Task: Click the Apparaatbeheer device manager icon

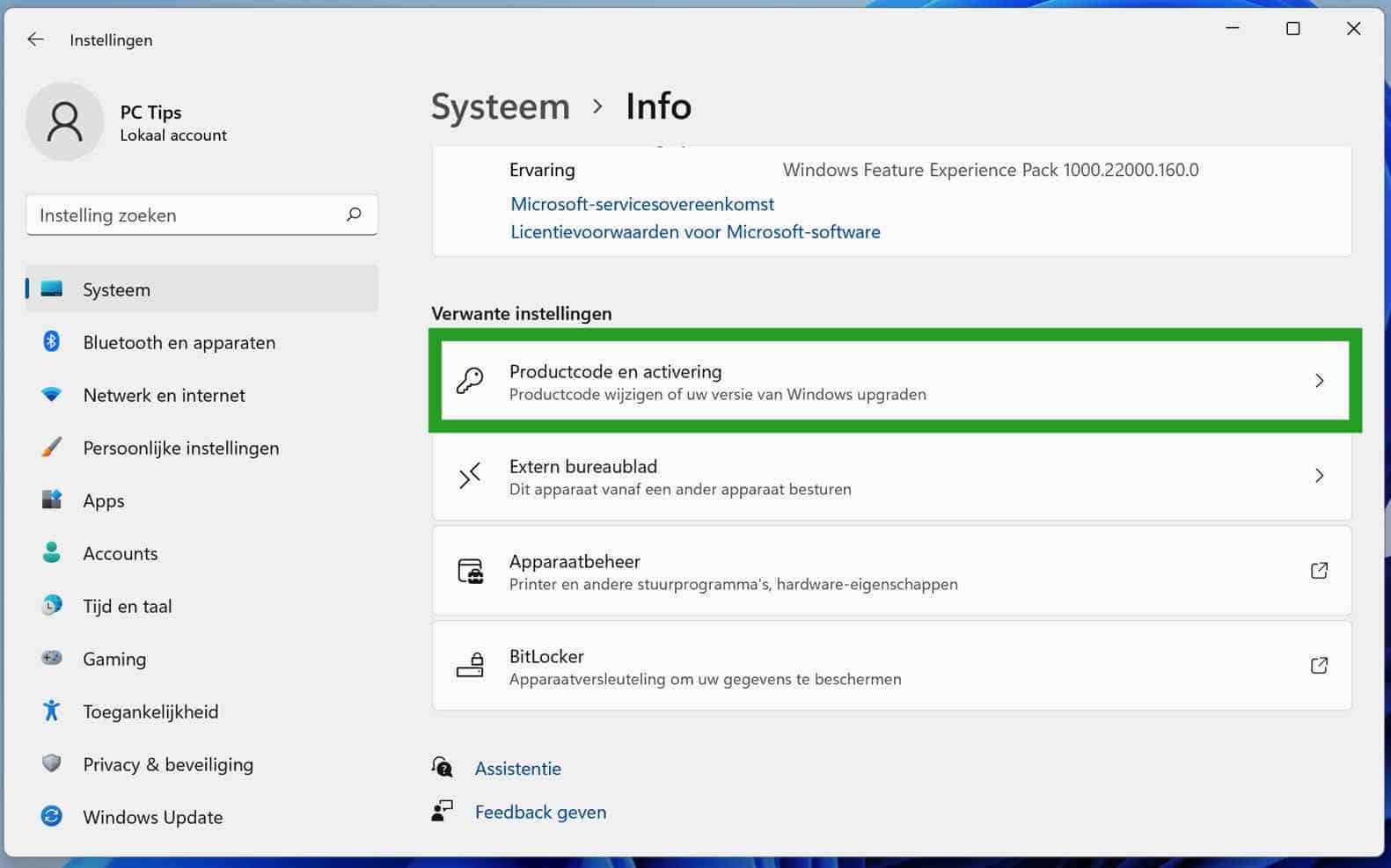Action: pos(470,571)
